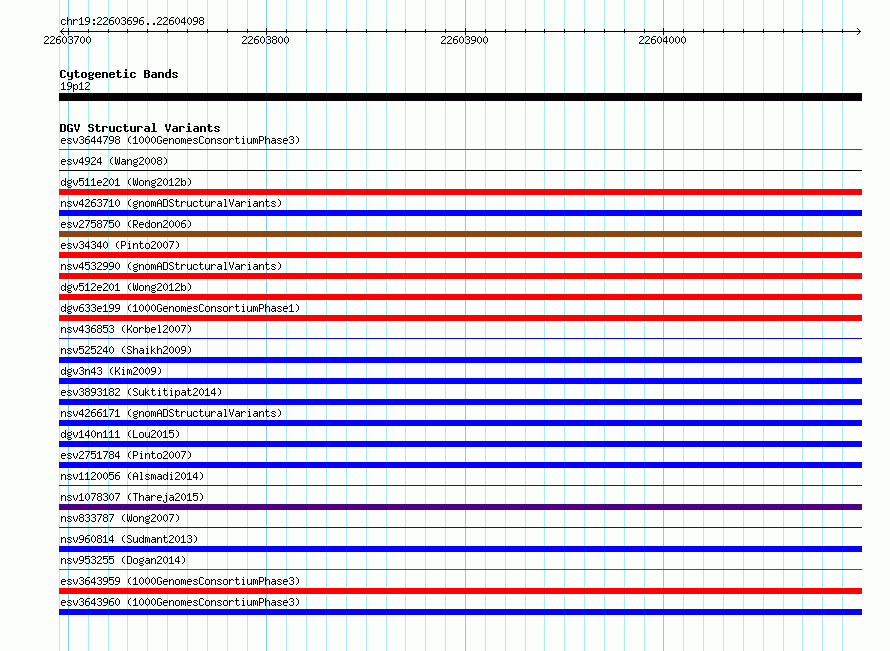Click the 22603700 ruler position label
890x651 pixels.
tap(68, 40)
